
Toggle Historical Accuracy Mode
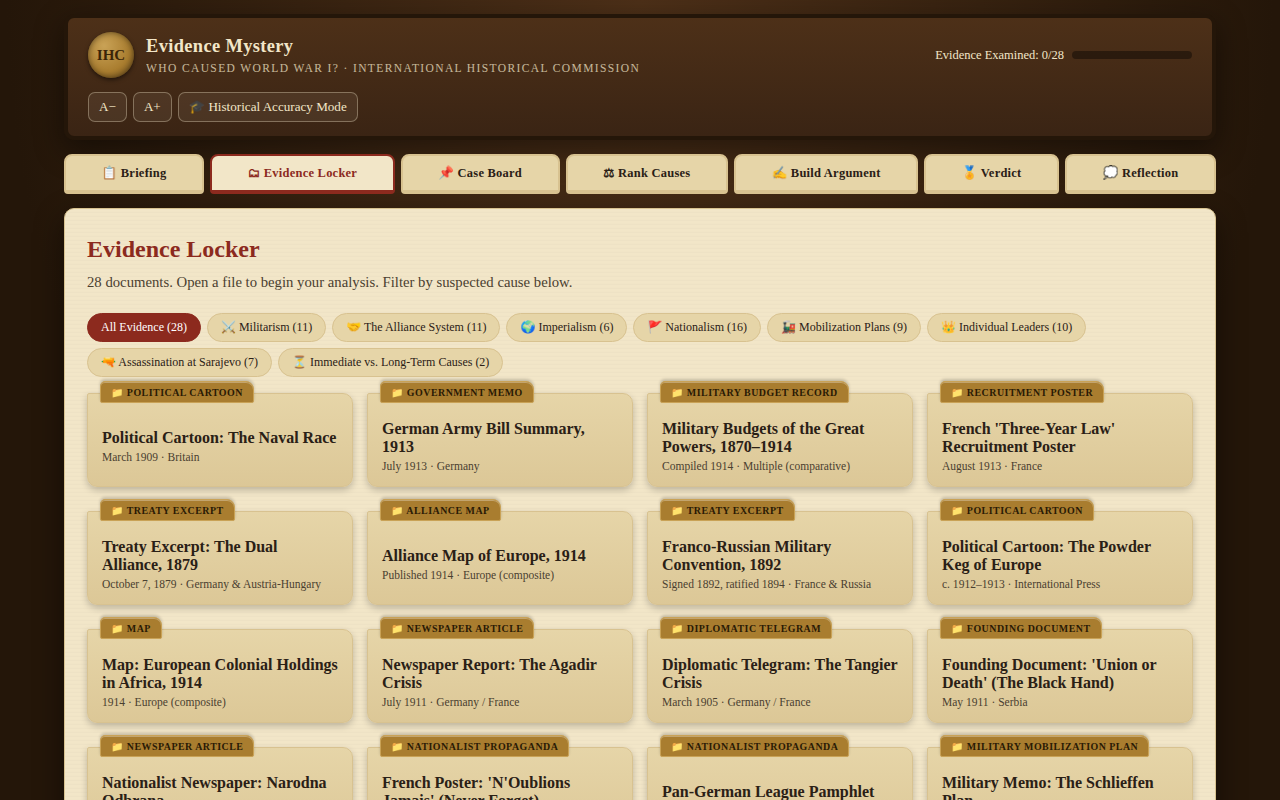click(268, 107)
